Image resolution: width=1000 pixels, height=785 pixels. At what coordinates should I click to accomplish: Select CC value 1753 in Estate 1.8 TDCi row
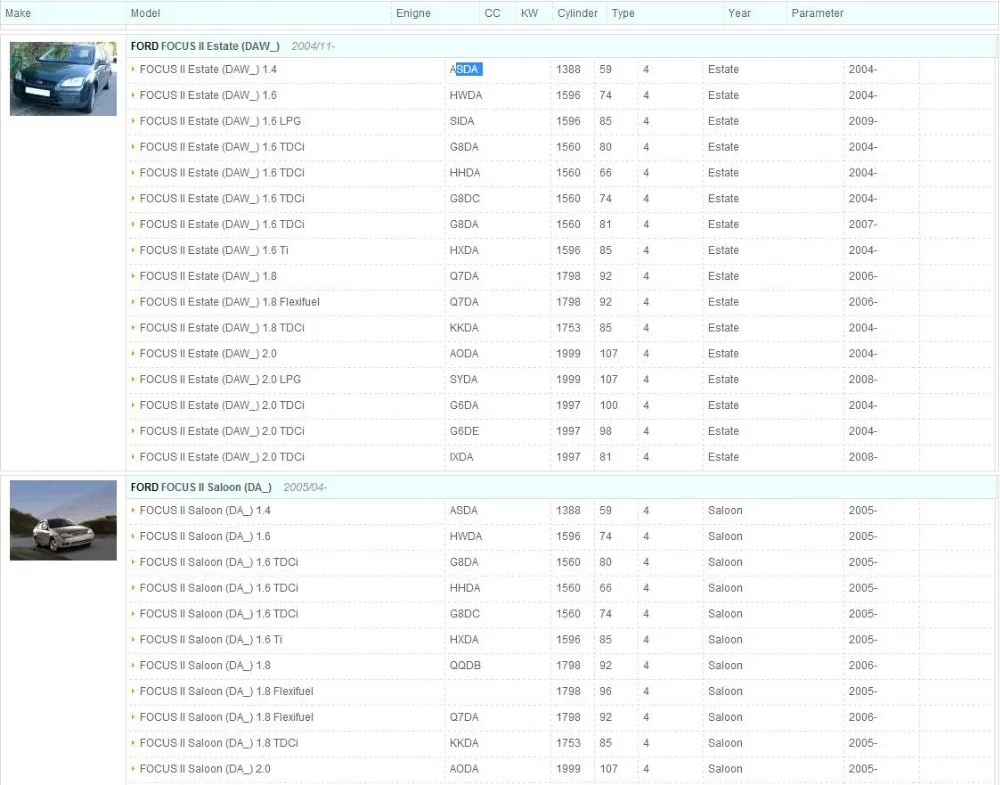tap(568, 328)
